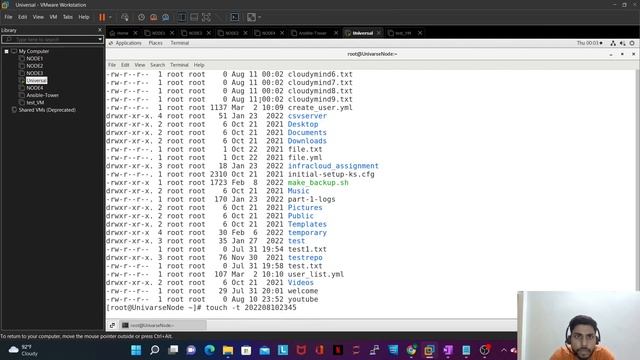Switch to the Ansible-Tower VM tab
Image resolution: width=640 pixels, height=360 pixels.
312,33
